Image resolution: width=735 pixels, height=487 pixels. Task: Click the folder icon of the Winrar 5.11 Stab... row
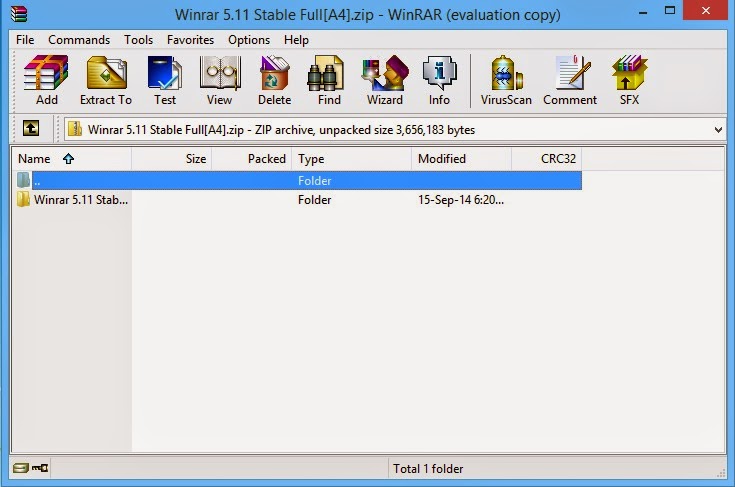tap(23, 199)
